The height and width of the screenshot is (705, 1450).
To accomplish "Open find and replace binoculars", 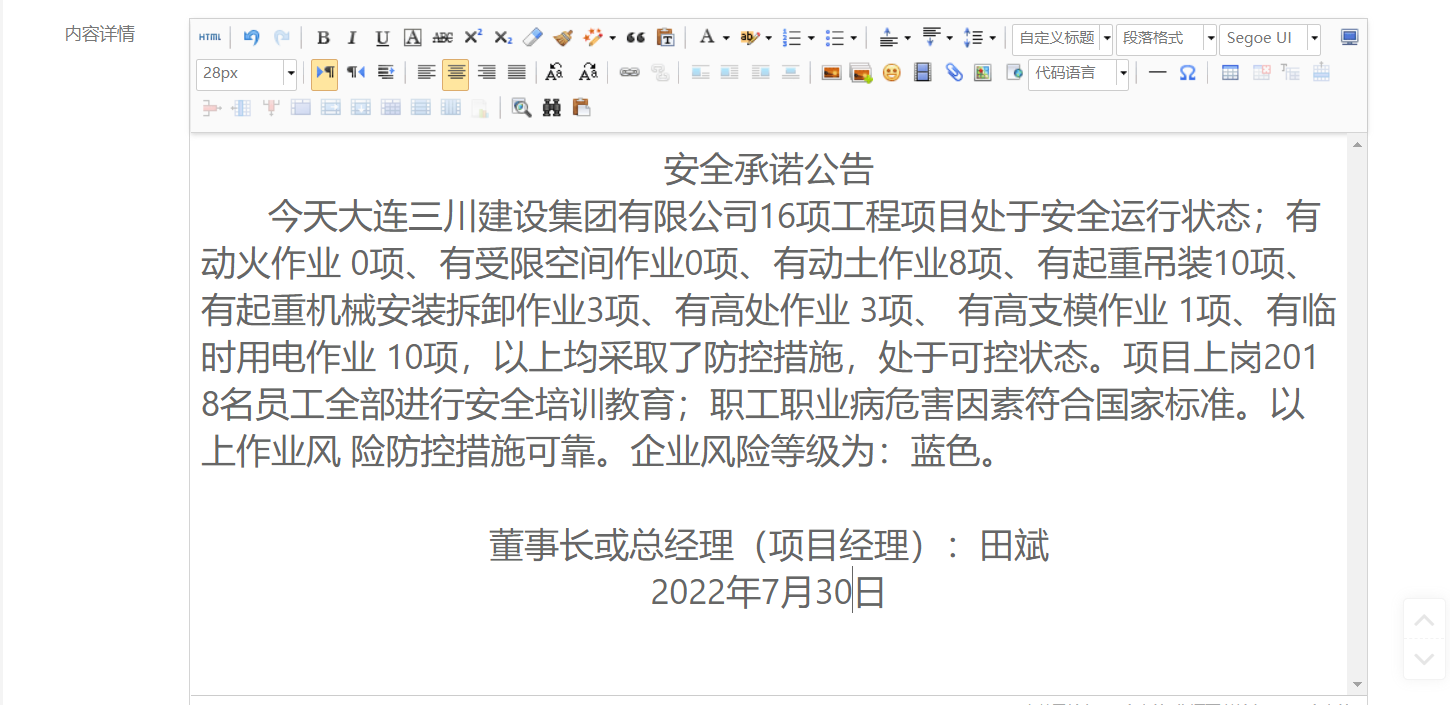I will point(552,107).
